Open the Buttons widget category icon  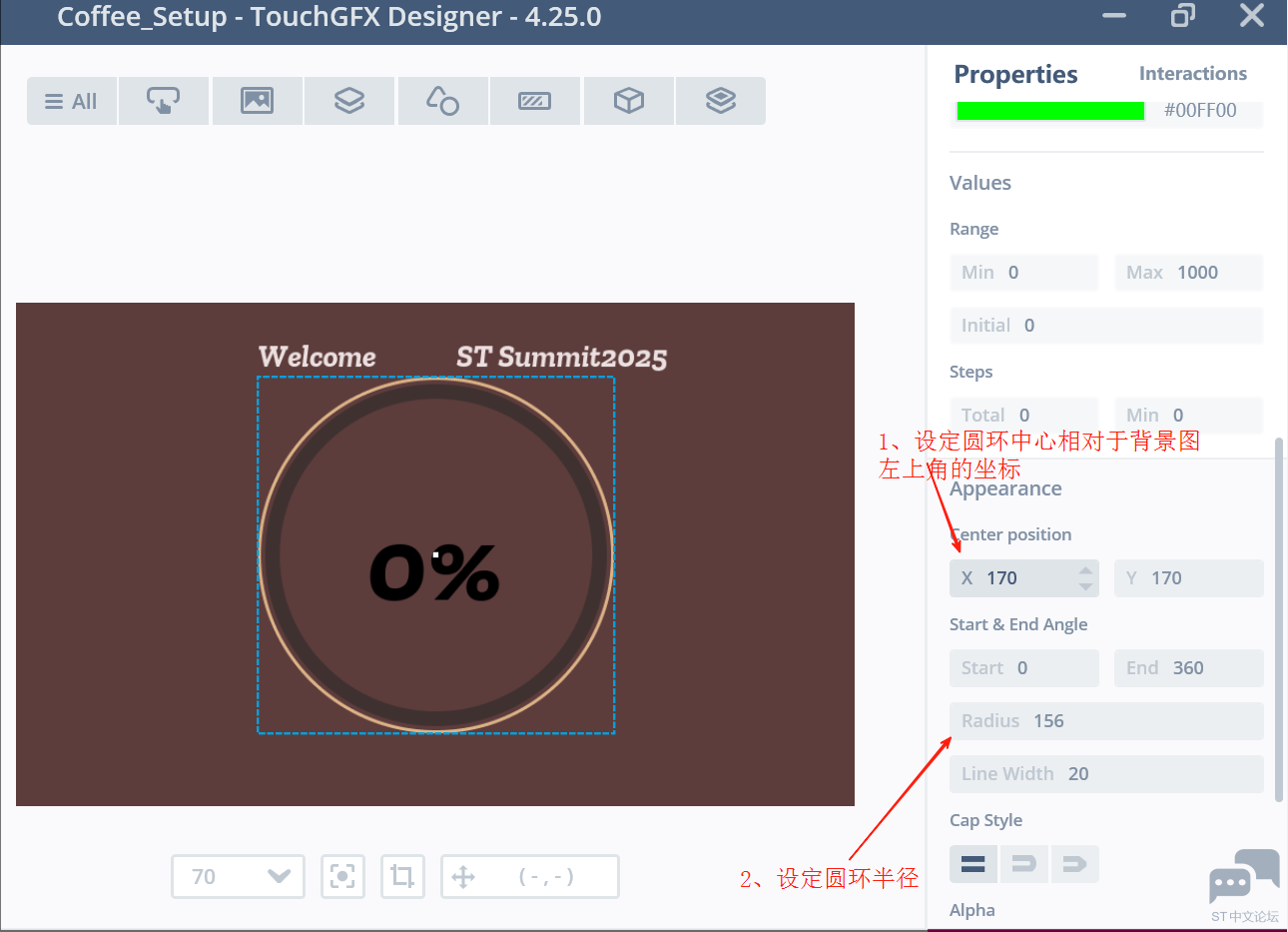[x=164, y=101]
